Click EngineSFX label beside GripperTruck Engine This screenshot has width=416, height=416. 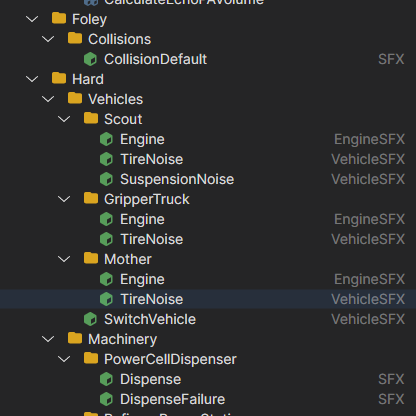pyautogui.click(x=369, y=219)
